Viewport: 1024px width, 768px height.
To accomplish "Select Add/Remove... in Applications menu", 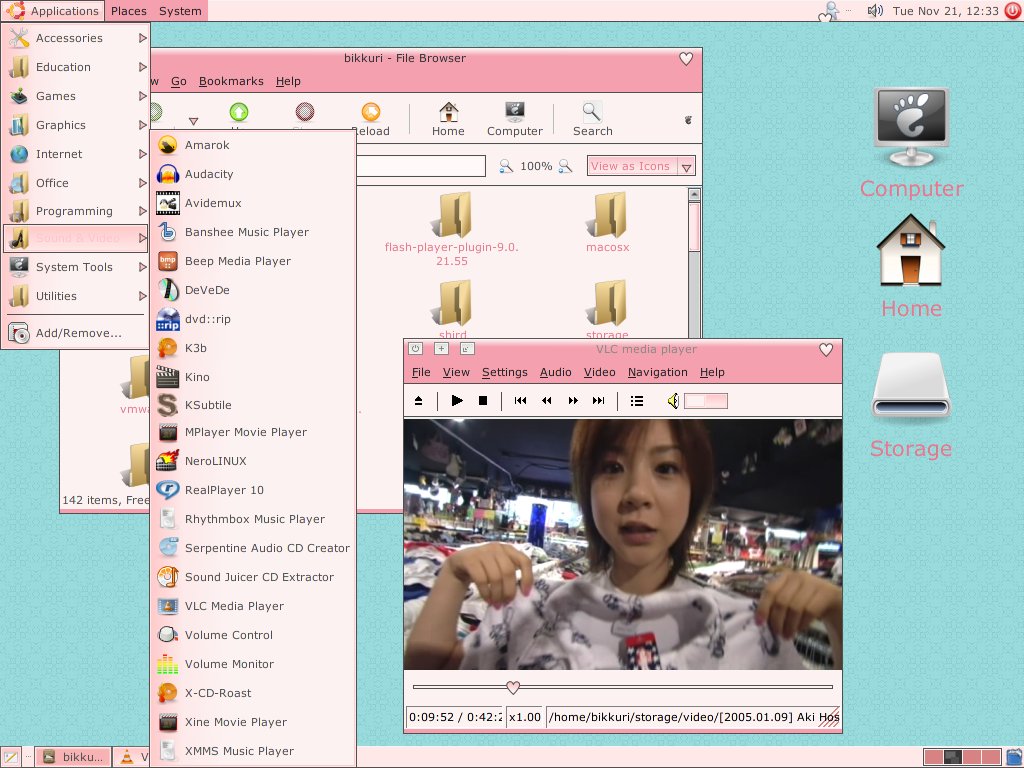I will 76,333.
